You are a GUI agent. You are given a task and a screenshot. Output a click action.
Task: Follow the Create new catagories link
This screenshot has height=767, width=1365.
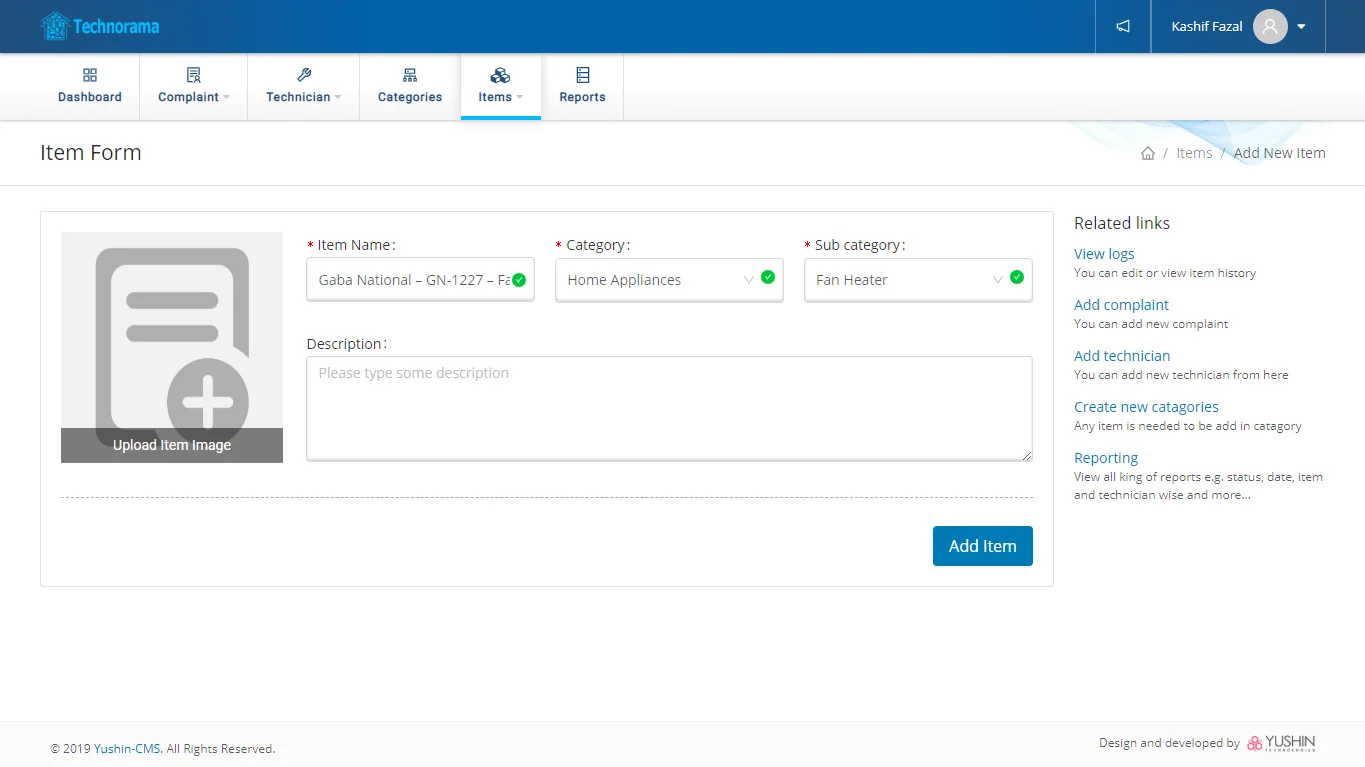(1146, 407)
